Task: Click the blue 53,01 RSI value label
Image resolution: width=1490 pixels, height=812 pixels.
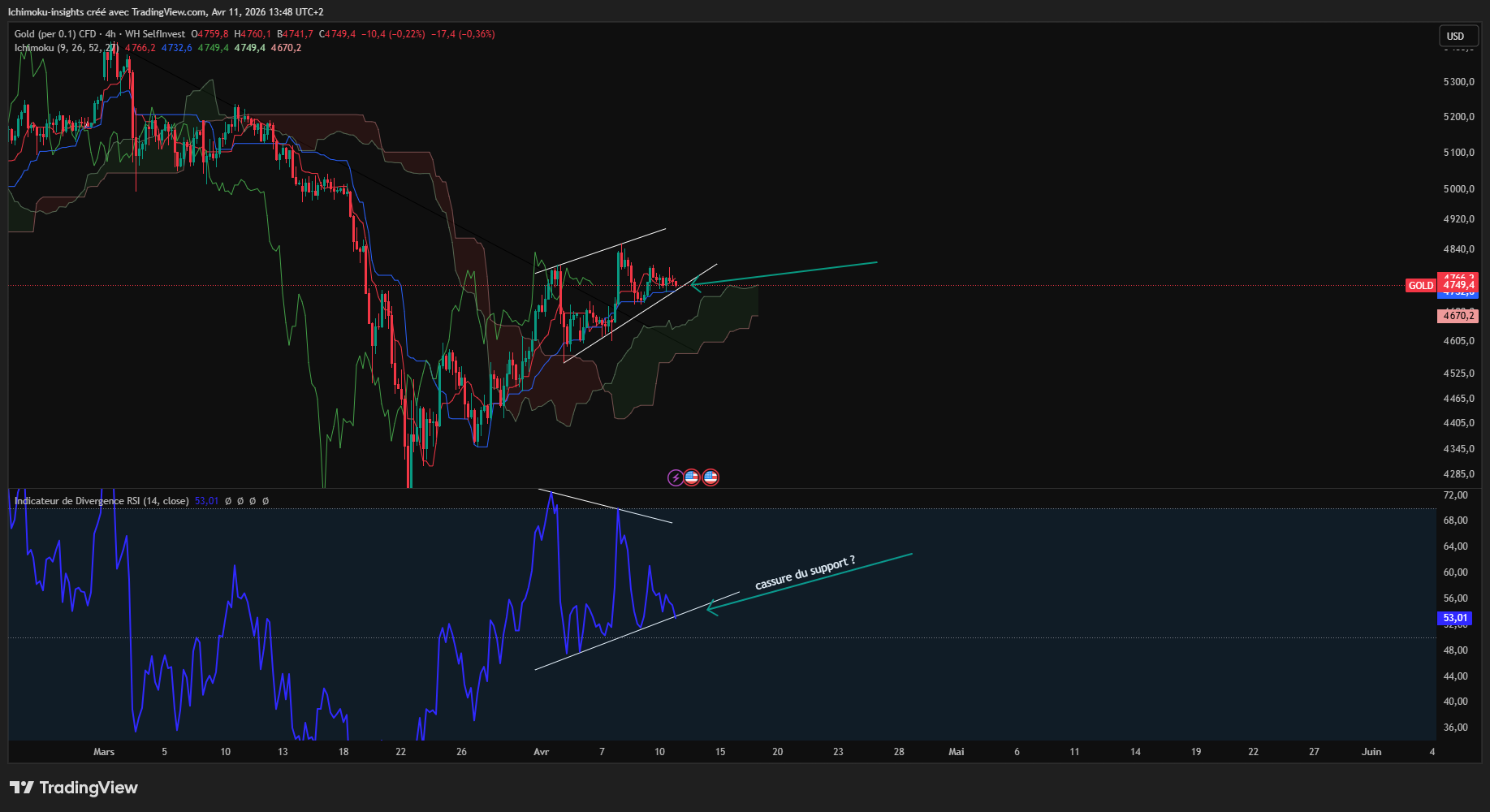Action: pyautogui.click(x=1455, y=618)
